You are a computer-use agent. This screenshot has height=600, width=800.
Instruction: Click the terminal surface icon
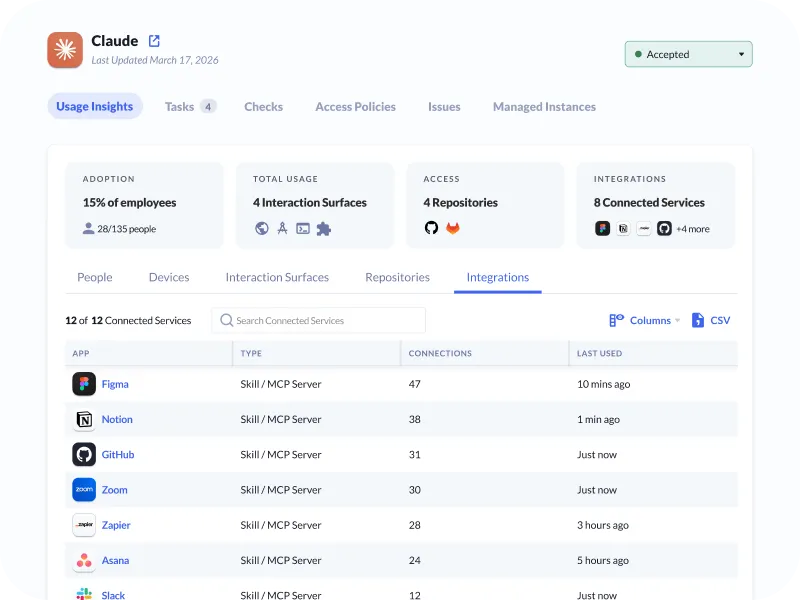click(x=303, y=229)
